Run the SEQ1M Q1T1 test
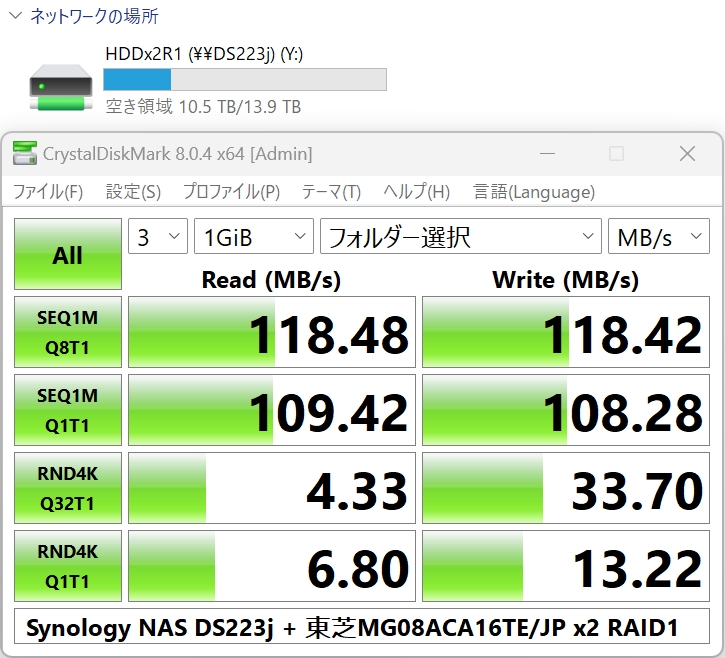 pyautogui.click(x=68, y=410)
